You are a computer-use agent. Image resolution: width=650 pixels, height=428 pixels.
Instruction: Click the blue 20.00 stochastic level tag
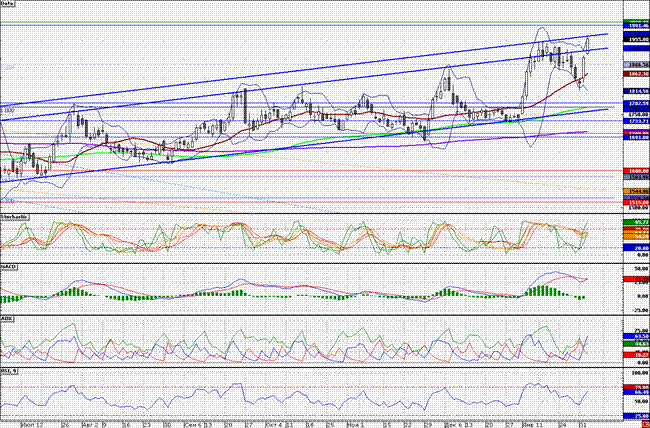click(x=636, y=248)
